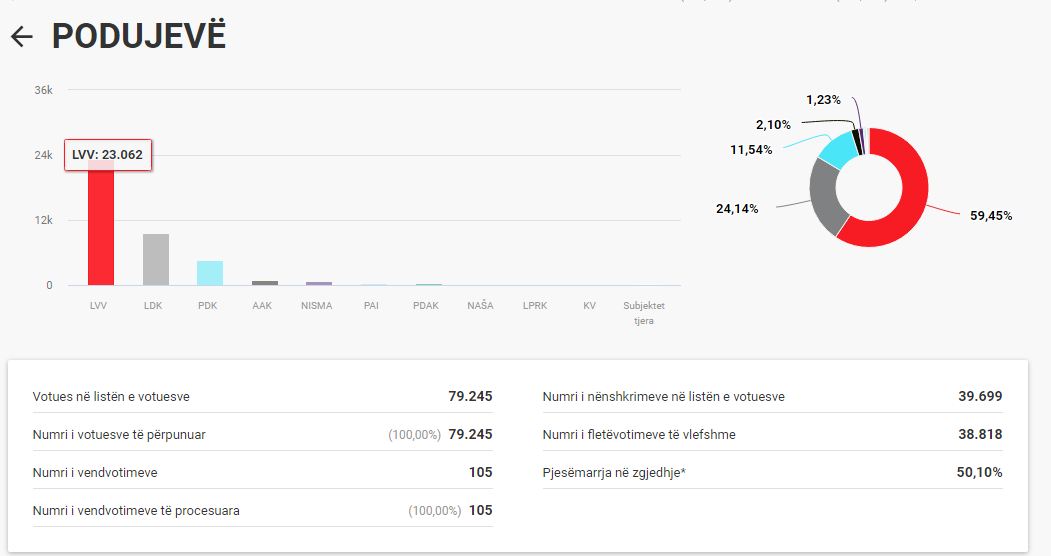Click the gray LDK bar
The image size is (1051, 556).
155,260
